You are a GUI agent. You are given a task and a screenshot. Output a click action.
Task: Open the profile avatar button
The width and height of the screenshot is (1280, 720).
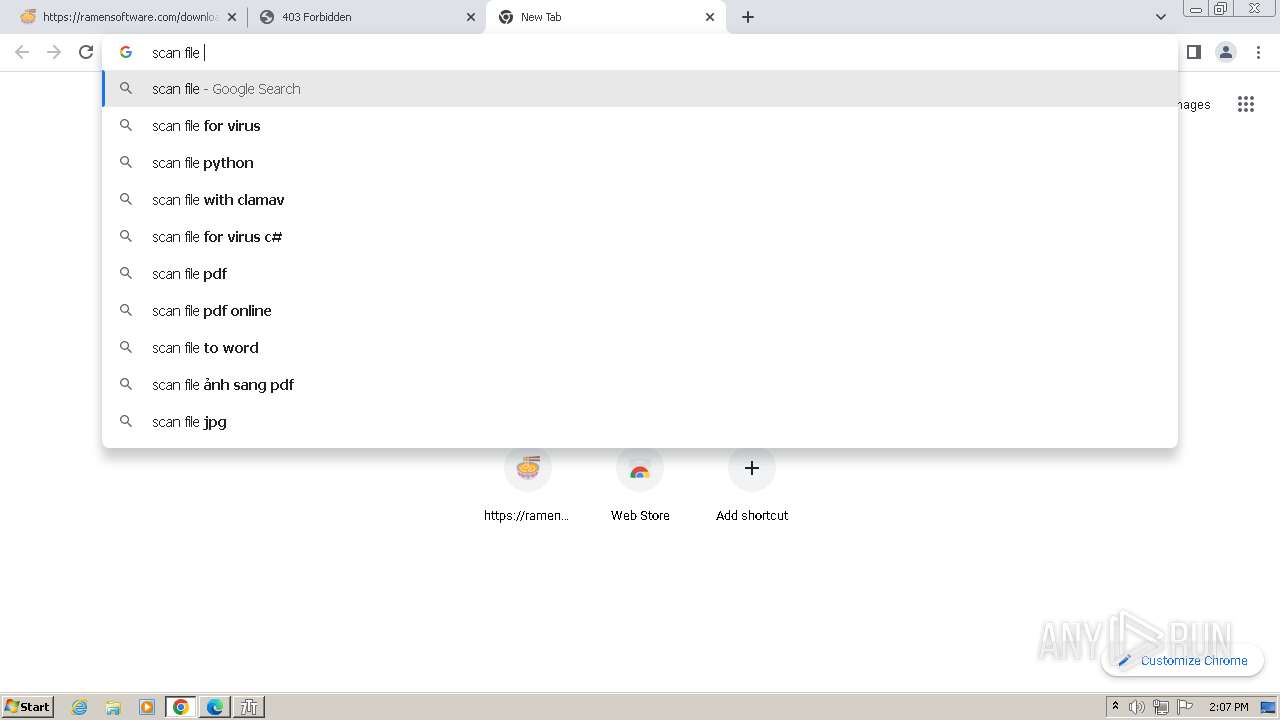(x=1225, y=52)
